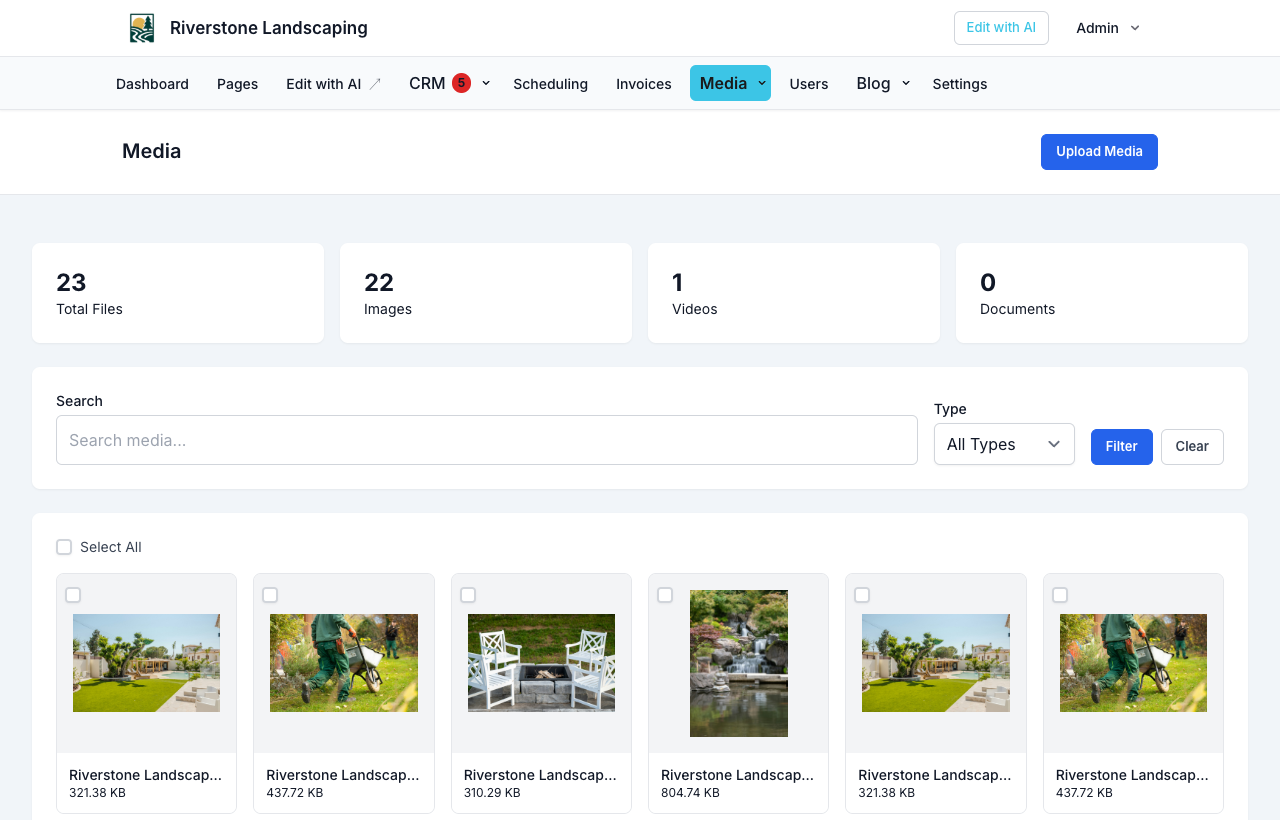Focus the Search media input field
This screenshot has width=1280, height=820.
tap(487, 440)
